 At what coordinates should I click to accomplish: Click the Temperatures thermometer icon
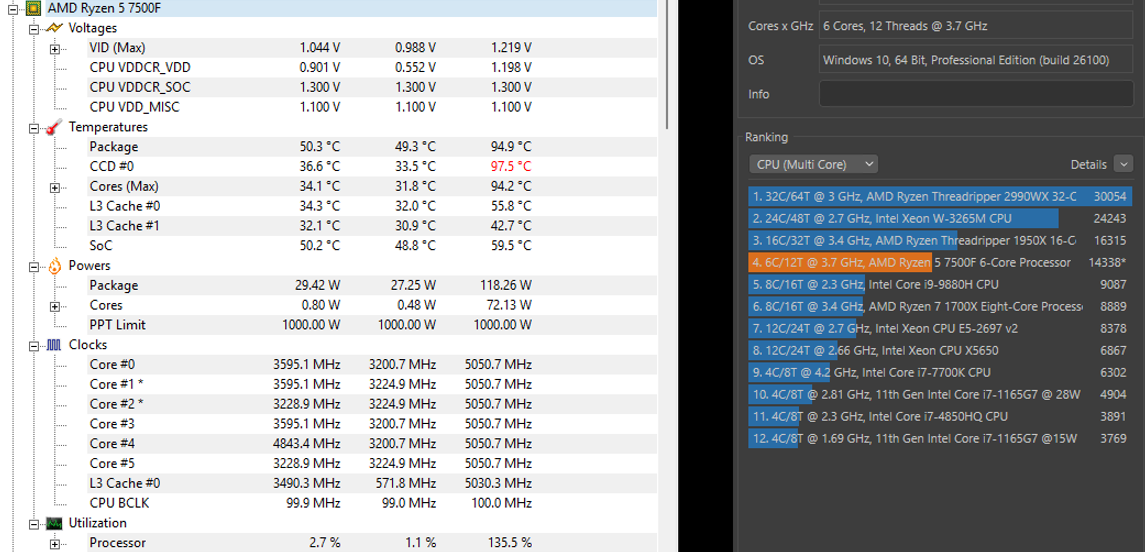click(53, 127)
